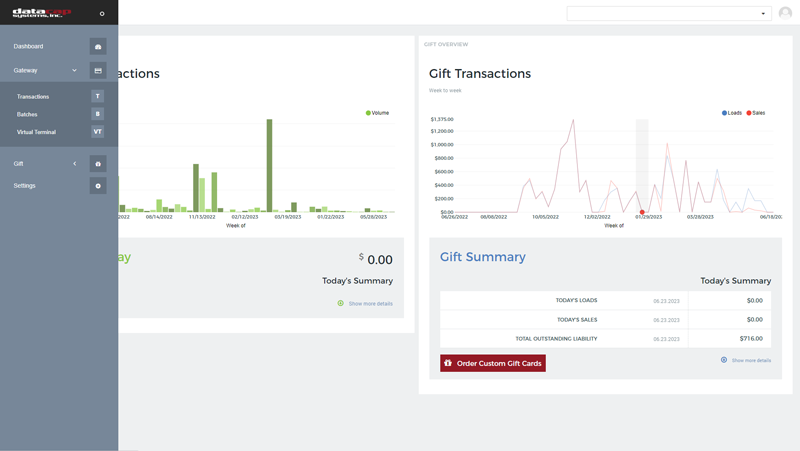This screenshot has height=451, width=800.
Task: Open the Transactions menu item
Action: click(33, 97)
